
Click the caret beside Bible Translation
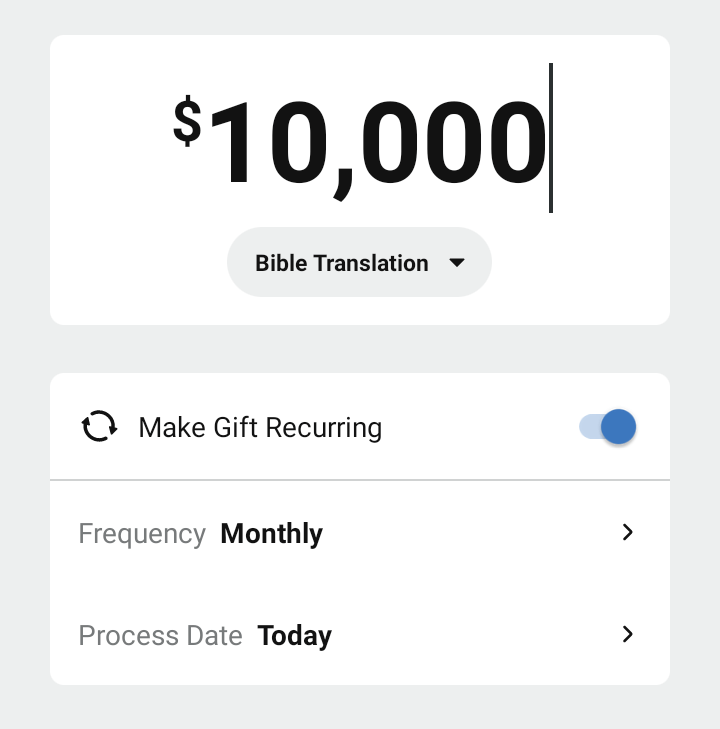[457, 263]
